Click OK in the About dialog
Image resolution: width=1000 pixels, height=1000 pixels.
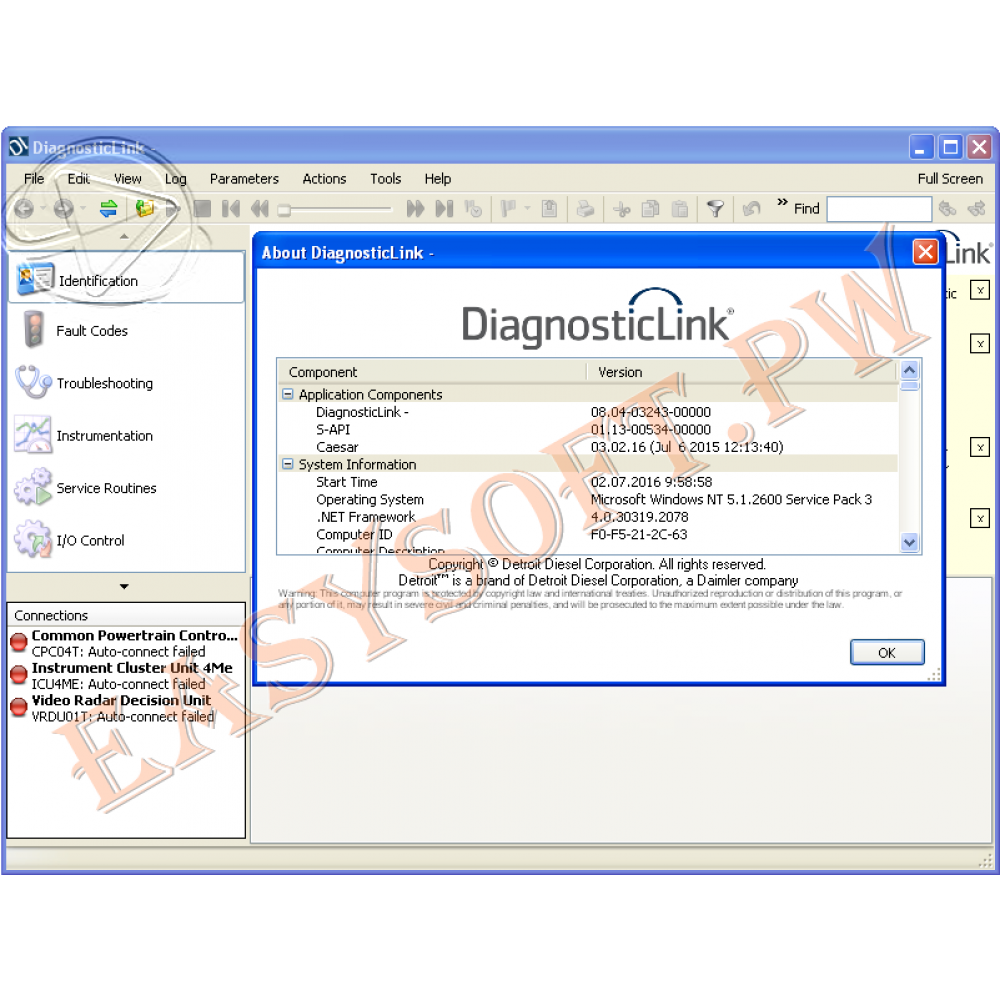click(886, 652)
